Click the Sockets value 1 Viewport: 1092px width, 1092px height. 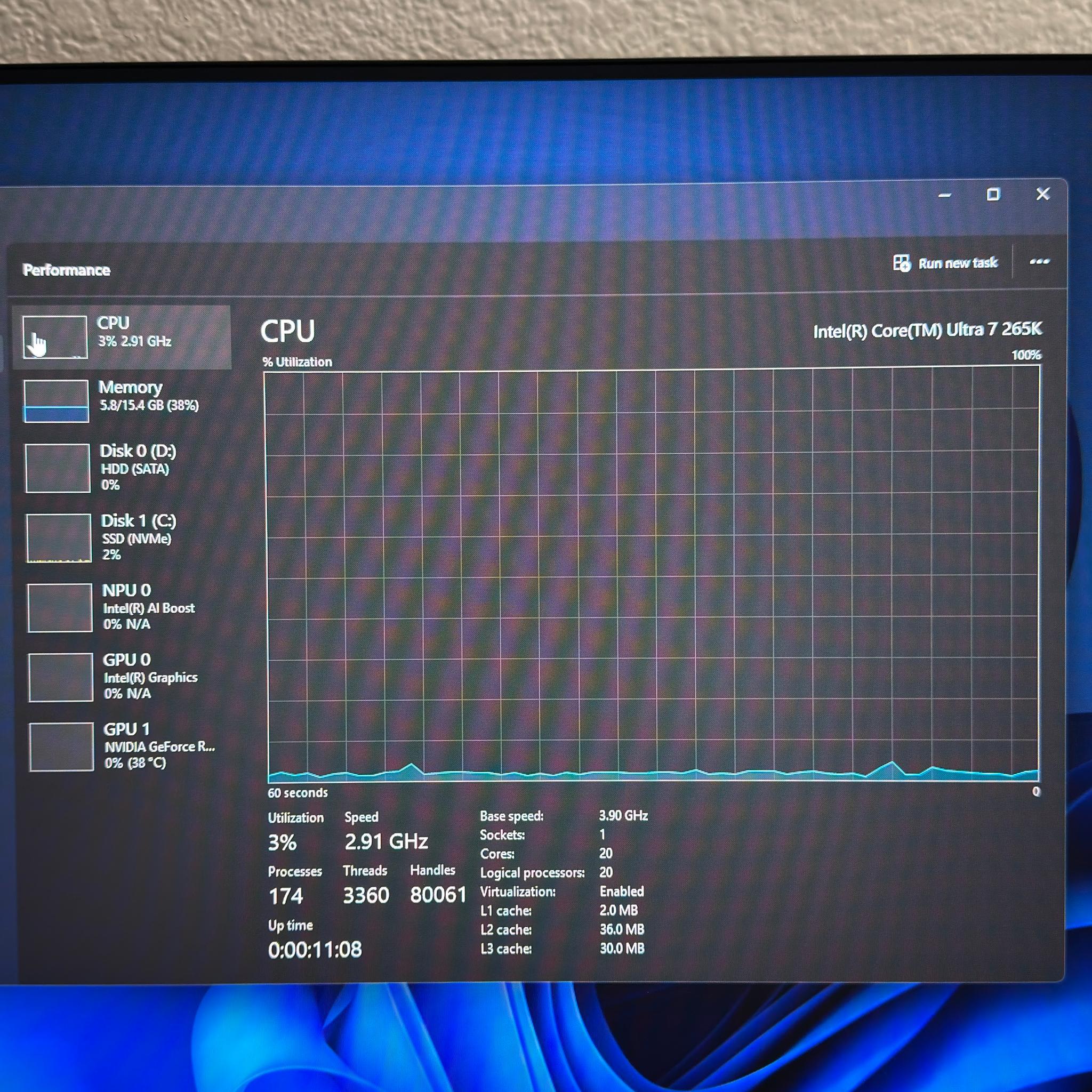(x=603, y=835)
